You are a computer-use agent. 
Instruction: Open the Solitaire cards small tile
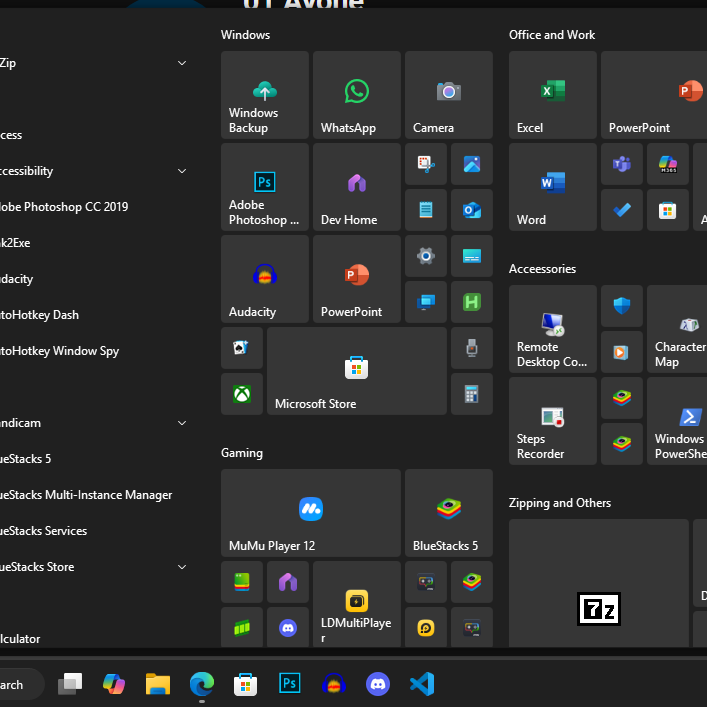(x=242, y=348)
